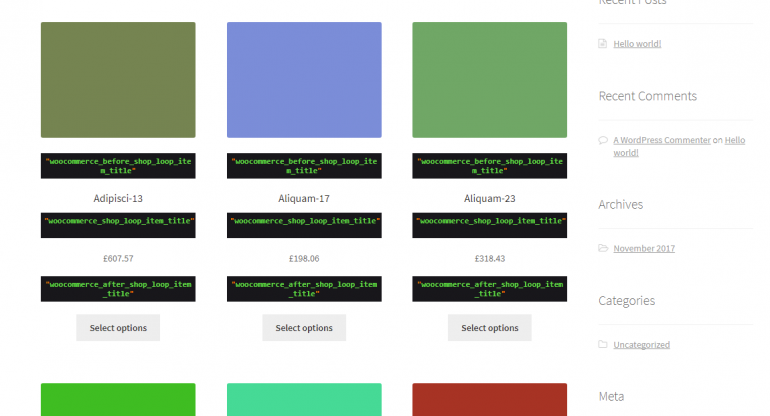This screenshot has width=770, height=416.
Task: Open the blue Aliquam-17 product image
Action: 304,80
